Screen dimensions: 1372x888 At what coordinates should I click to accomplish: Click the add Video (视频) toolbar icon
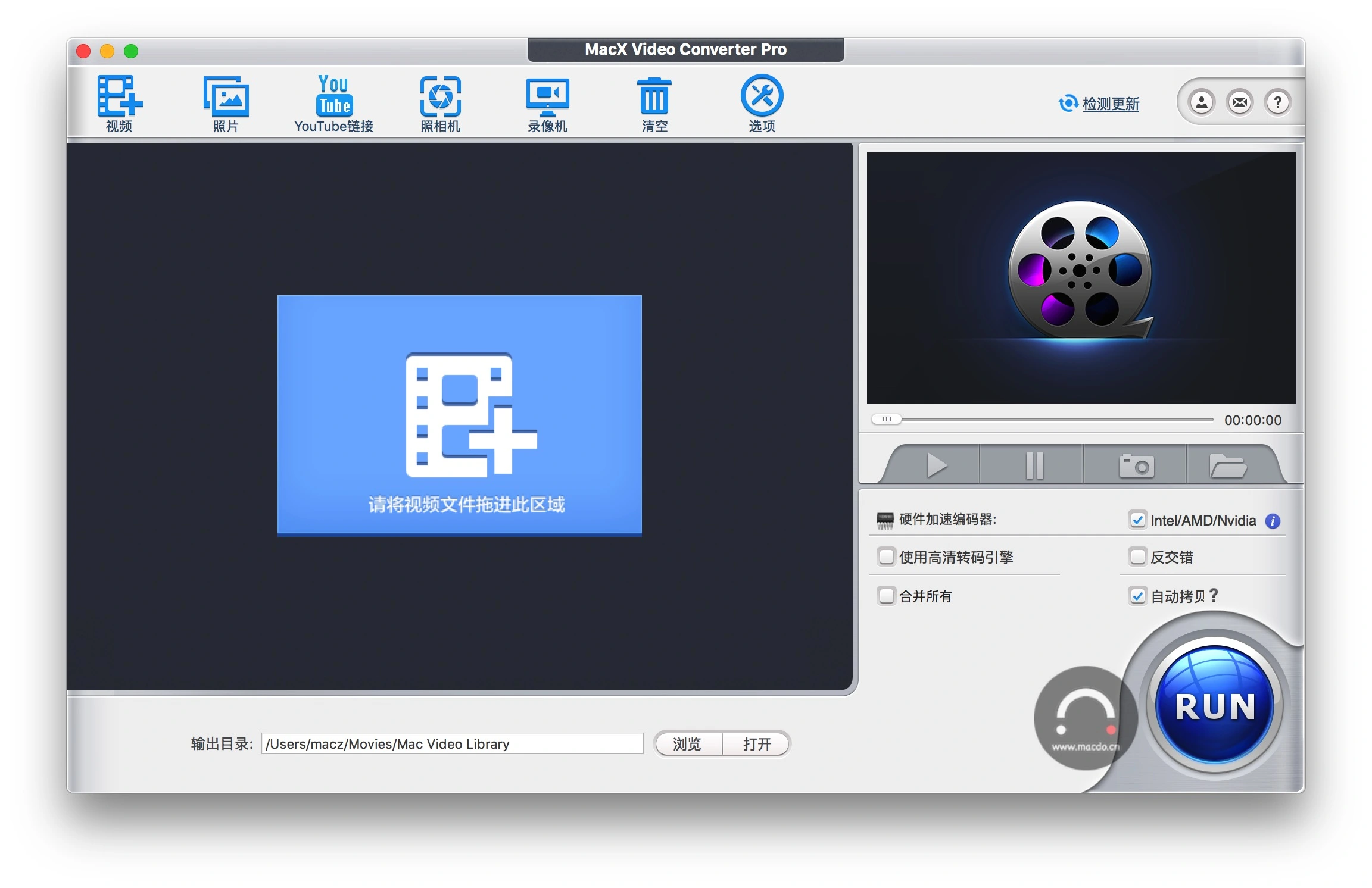(119, 96)
